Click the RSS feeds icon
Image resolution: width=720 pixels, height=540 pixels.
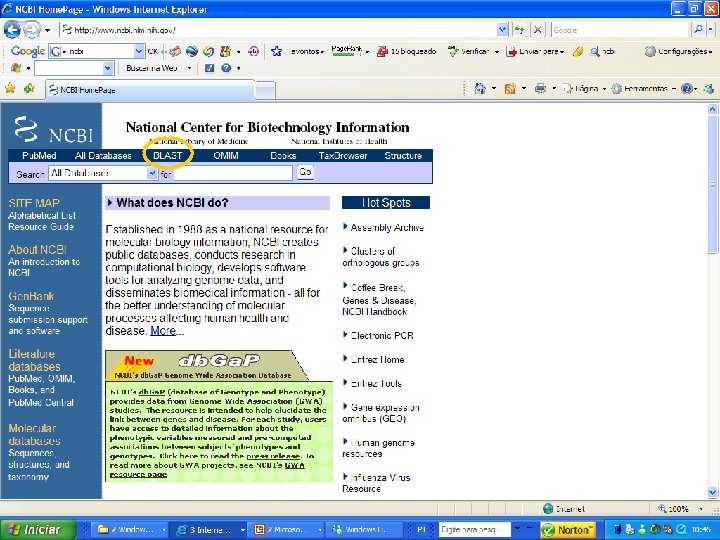pyautogui.click(x=510, y=89)
